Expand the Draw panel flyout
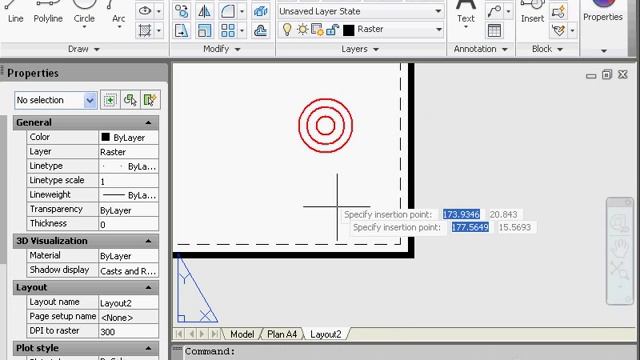Viewport: 640px width, 360px height. (97, 49)
